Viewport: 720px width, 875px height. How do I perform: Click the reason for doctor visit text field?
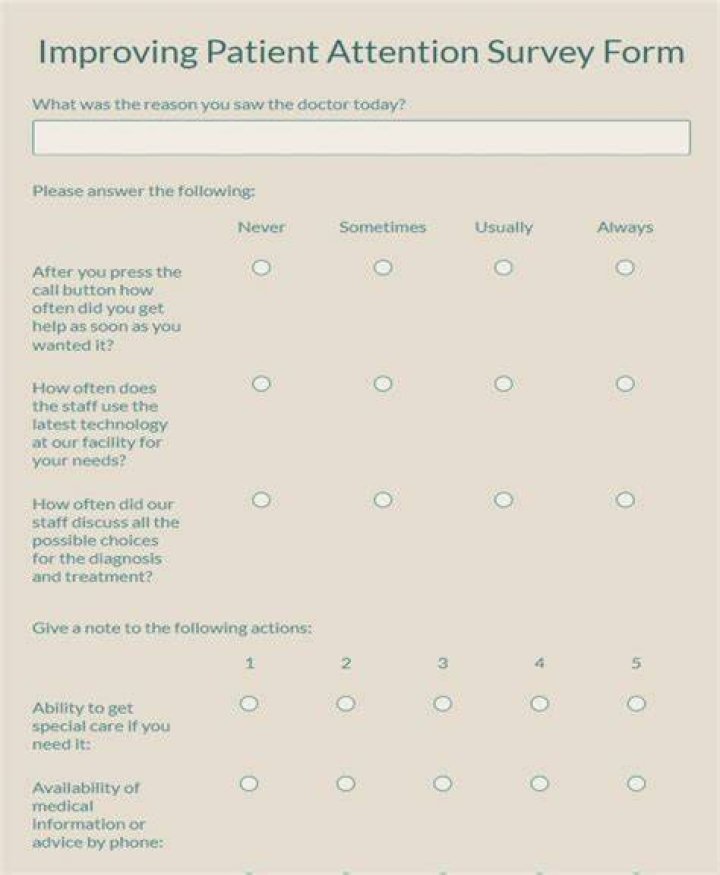click(361, 137)
